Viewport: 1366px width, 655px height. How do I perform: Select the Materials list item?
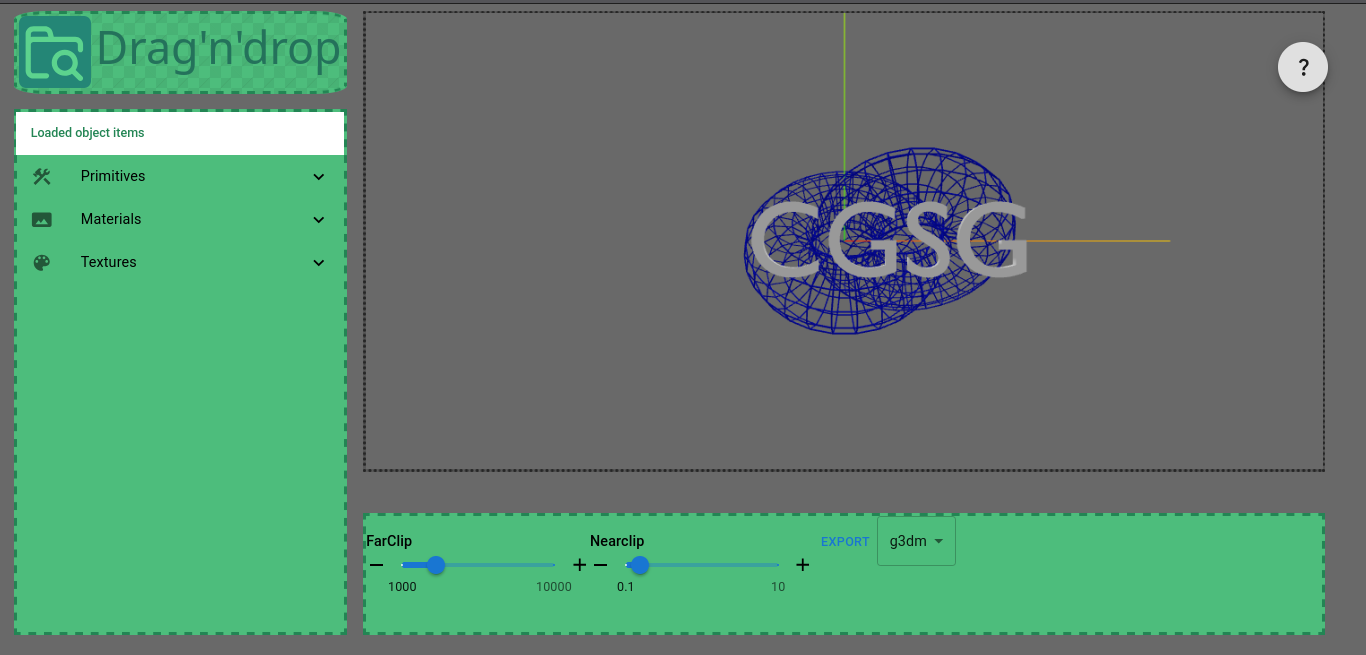[x=111, y=219]
